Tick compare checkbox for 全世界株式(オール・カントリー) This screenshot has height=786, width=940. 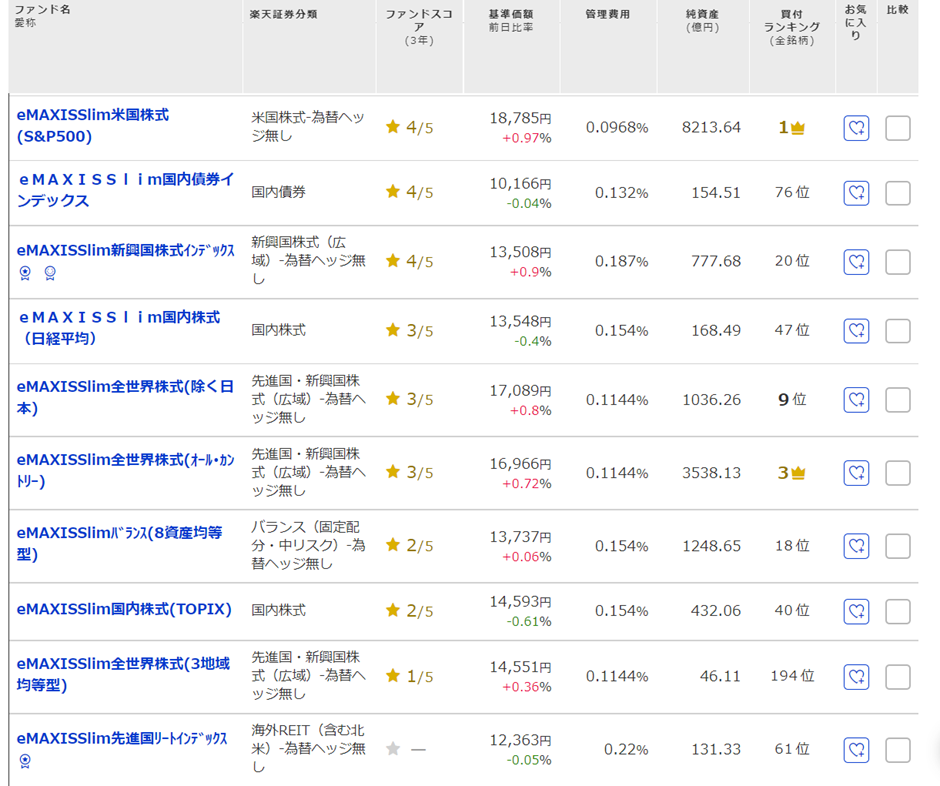coord(897,473)
